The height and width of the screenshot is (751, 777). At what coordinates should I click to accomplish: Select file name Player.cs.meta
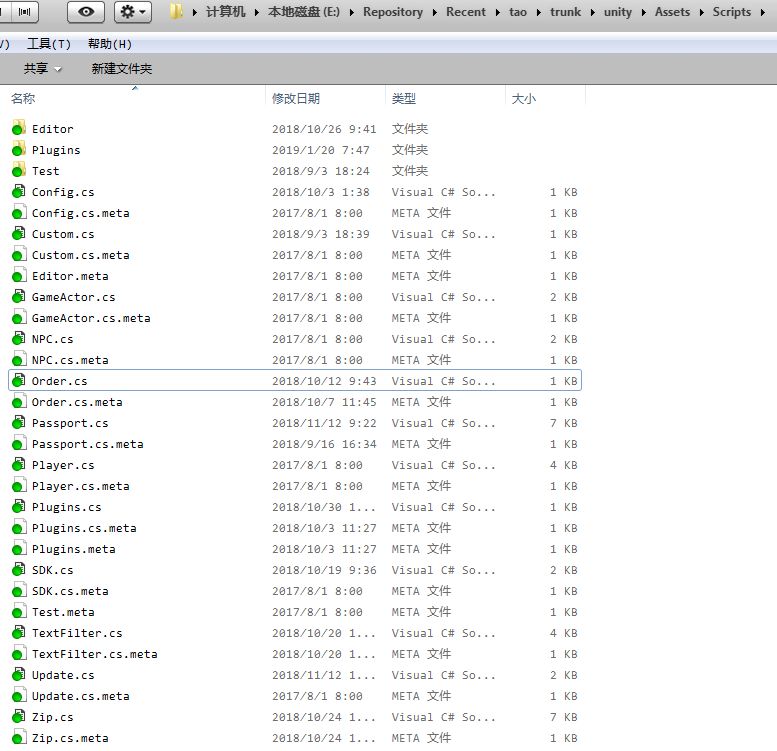click(81, 486)
